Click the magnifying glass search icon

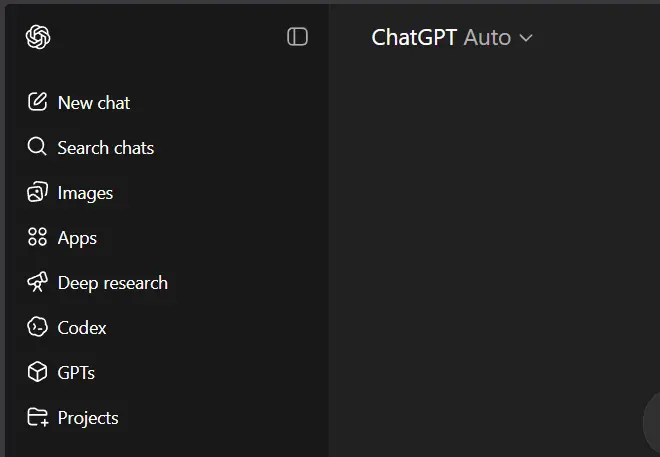click(37, 147)
